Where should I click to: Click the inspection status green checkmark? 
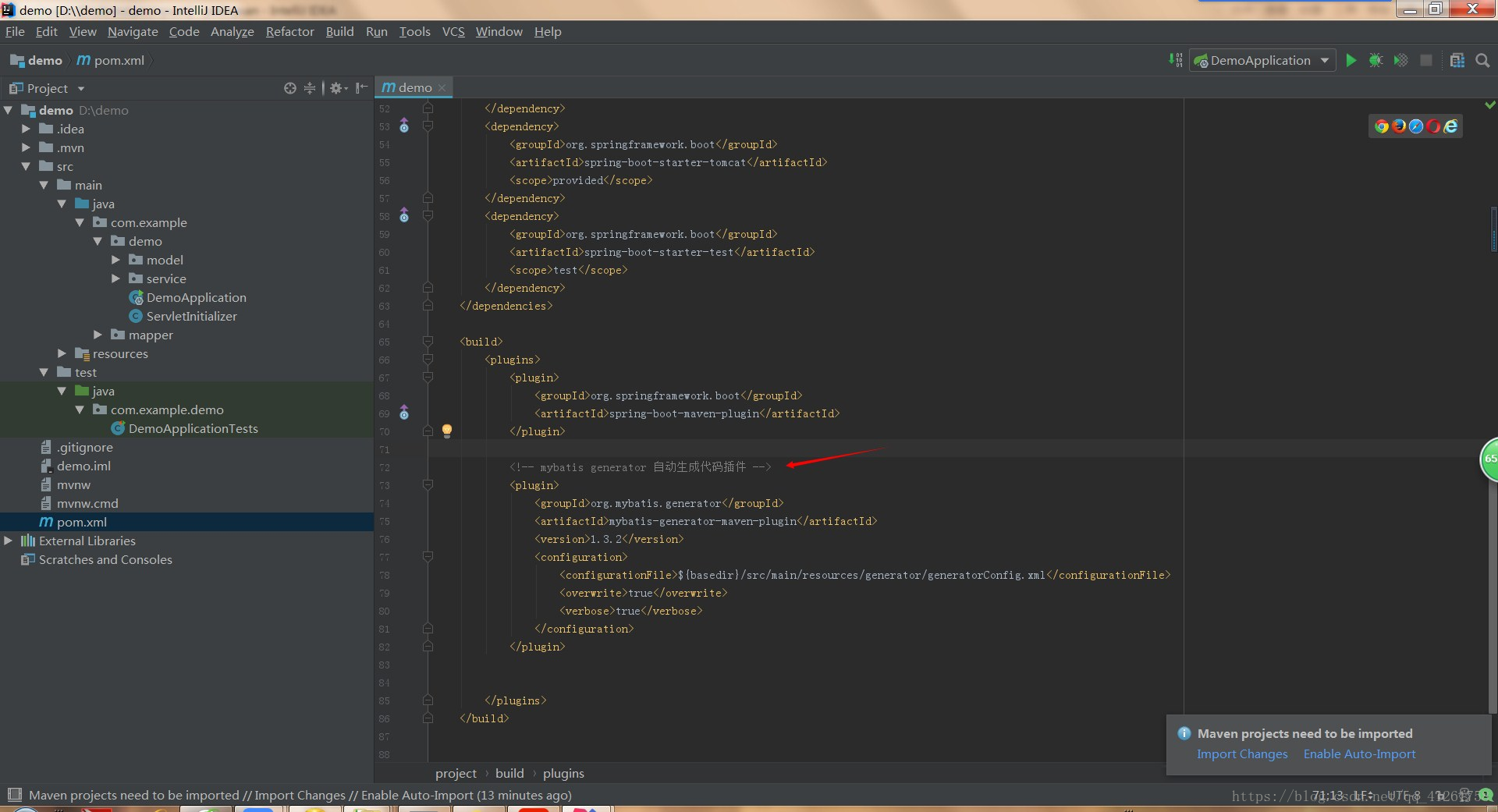click(x=1490, y=105)
